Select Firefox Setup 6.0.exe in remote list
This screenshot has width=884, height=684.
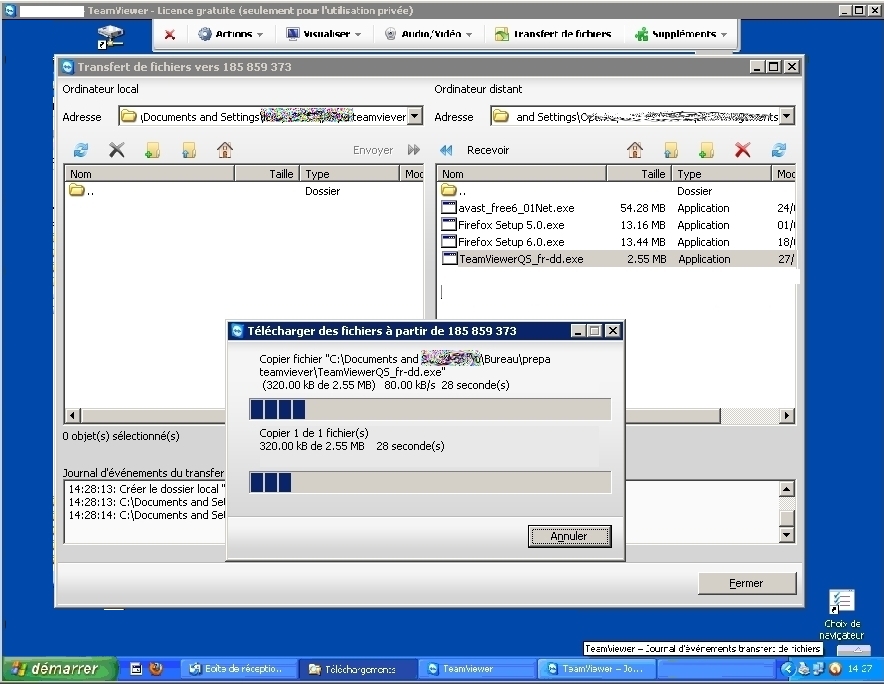coord(616,241)
